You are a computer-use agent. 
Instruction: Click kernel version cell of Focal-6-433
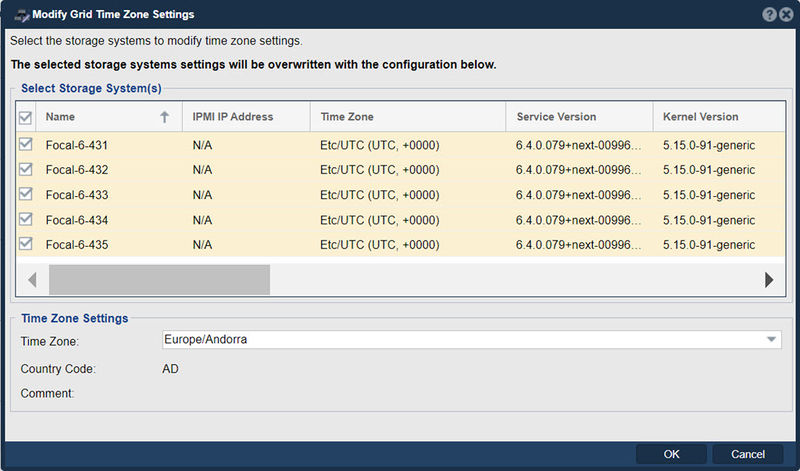click(709, 195)
